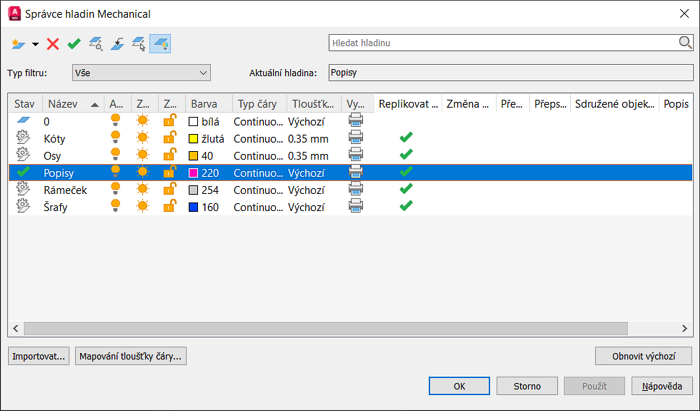Click the layer search magnifier toolbar icon
The image size is (700, 411).
[96, 43]
